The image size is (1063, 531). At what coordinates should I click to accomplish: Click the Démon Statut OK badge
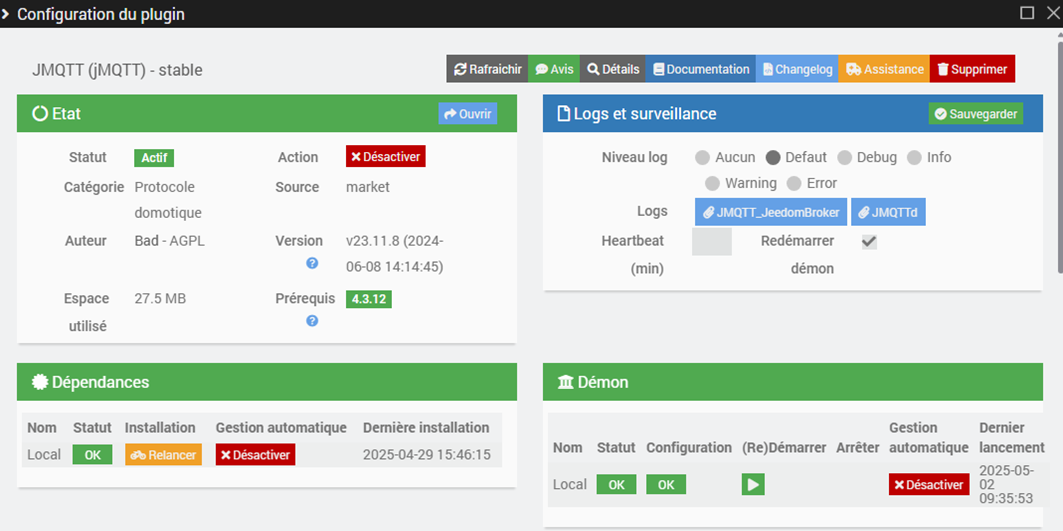click(616, 485)
